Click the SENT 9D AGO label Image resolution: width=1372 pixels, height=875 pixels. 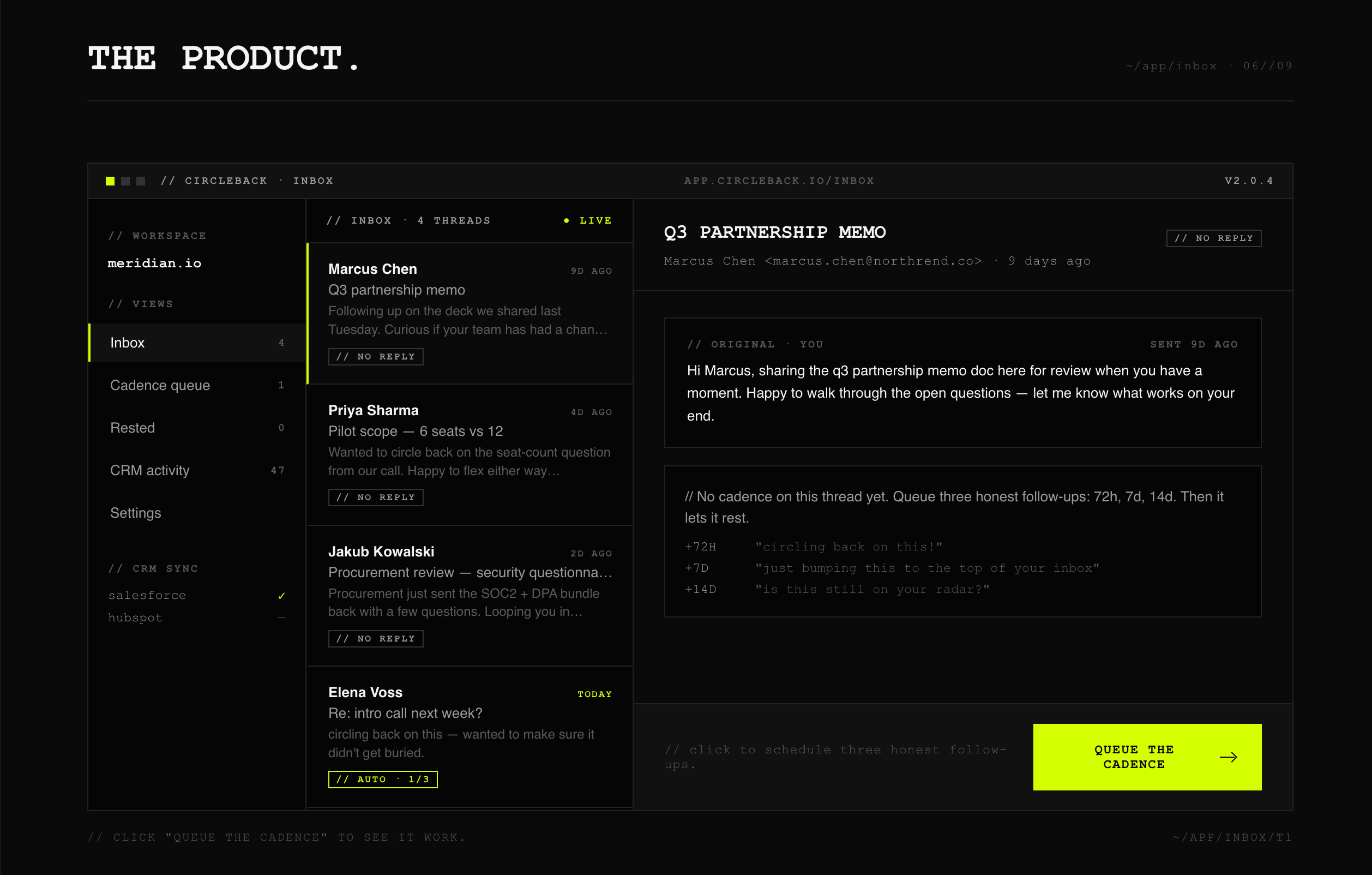[x=1194, y=344]
